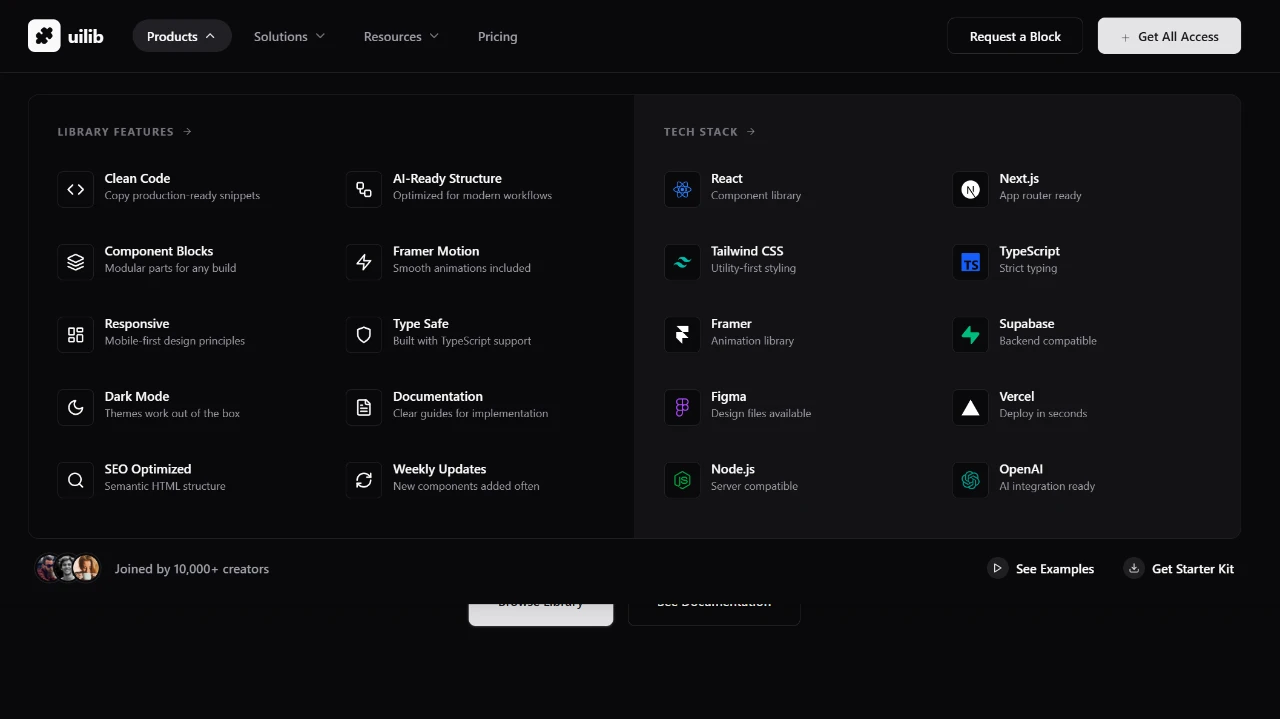Click the uilib logo in the navbar
The width and height of the screenshot is (1280, 719).
click(x=66, y=35)
